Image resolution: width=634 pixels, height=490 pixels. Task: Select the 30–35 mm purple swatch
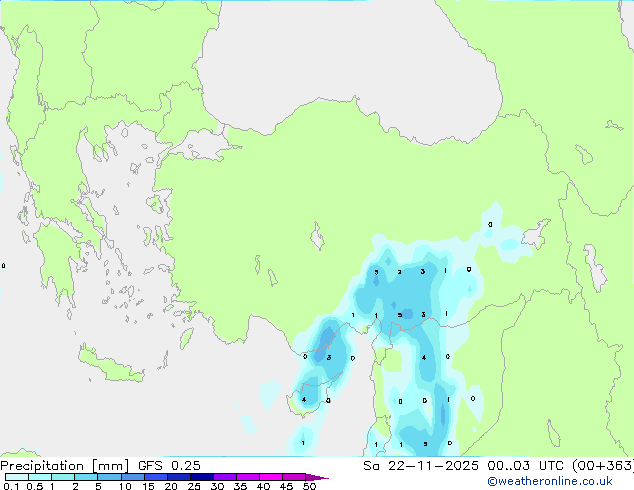(224, 477)
